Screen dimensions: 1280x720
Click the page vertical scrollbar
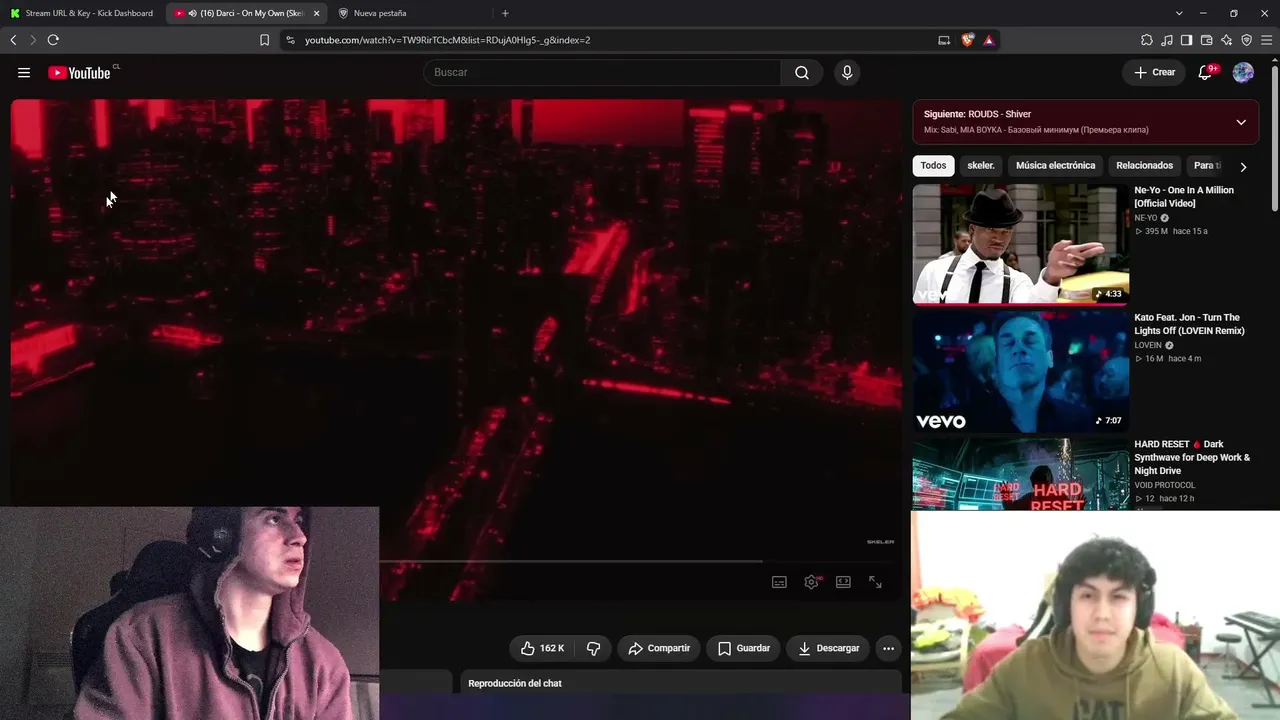[x=1274, y=136]
